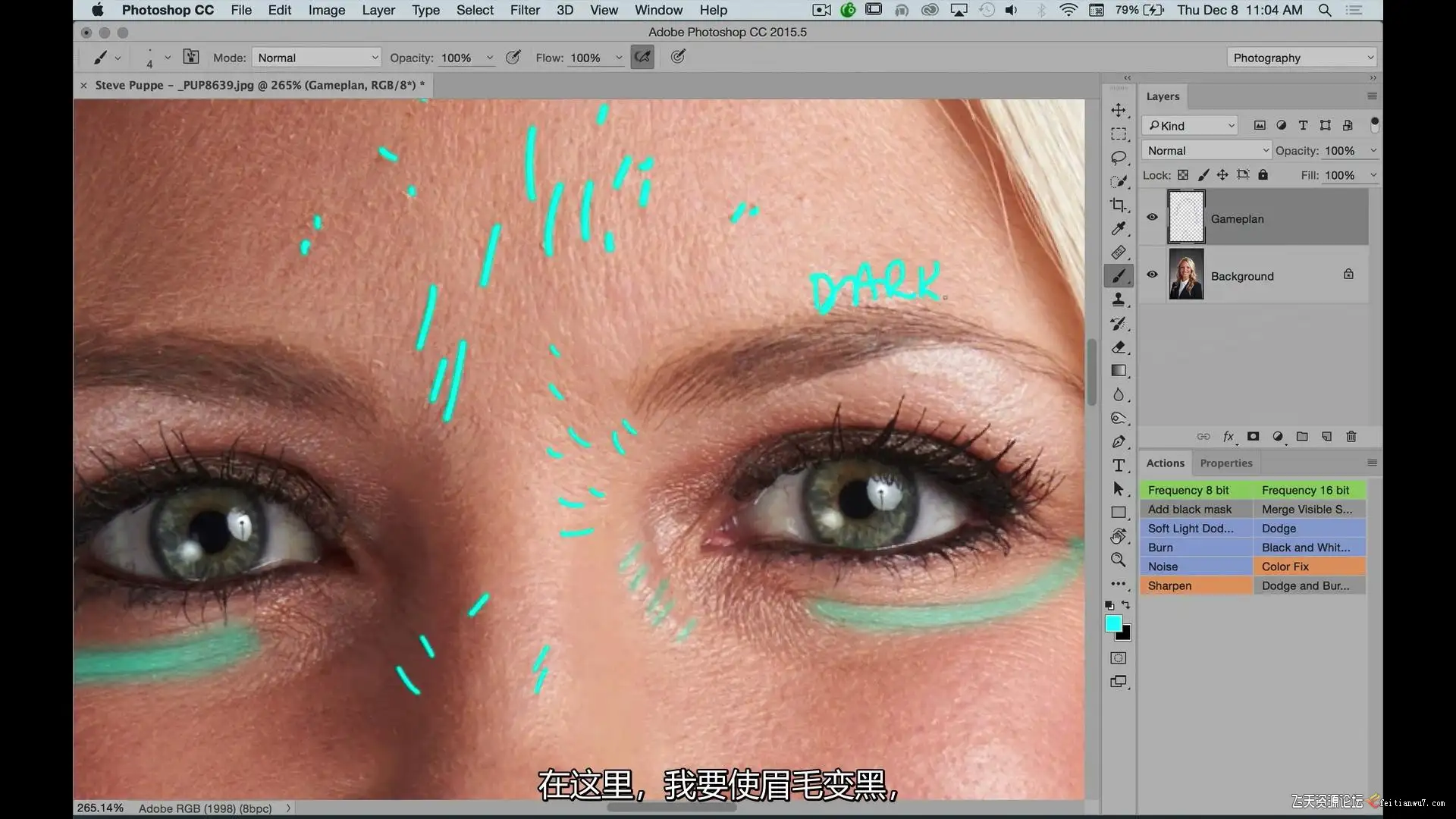
Task: Click the create new layer icon
Action: [x=1326, y=437]
